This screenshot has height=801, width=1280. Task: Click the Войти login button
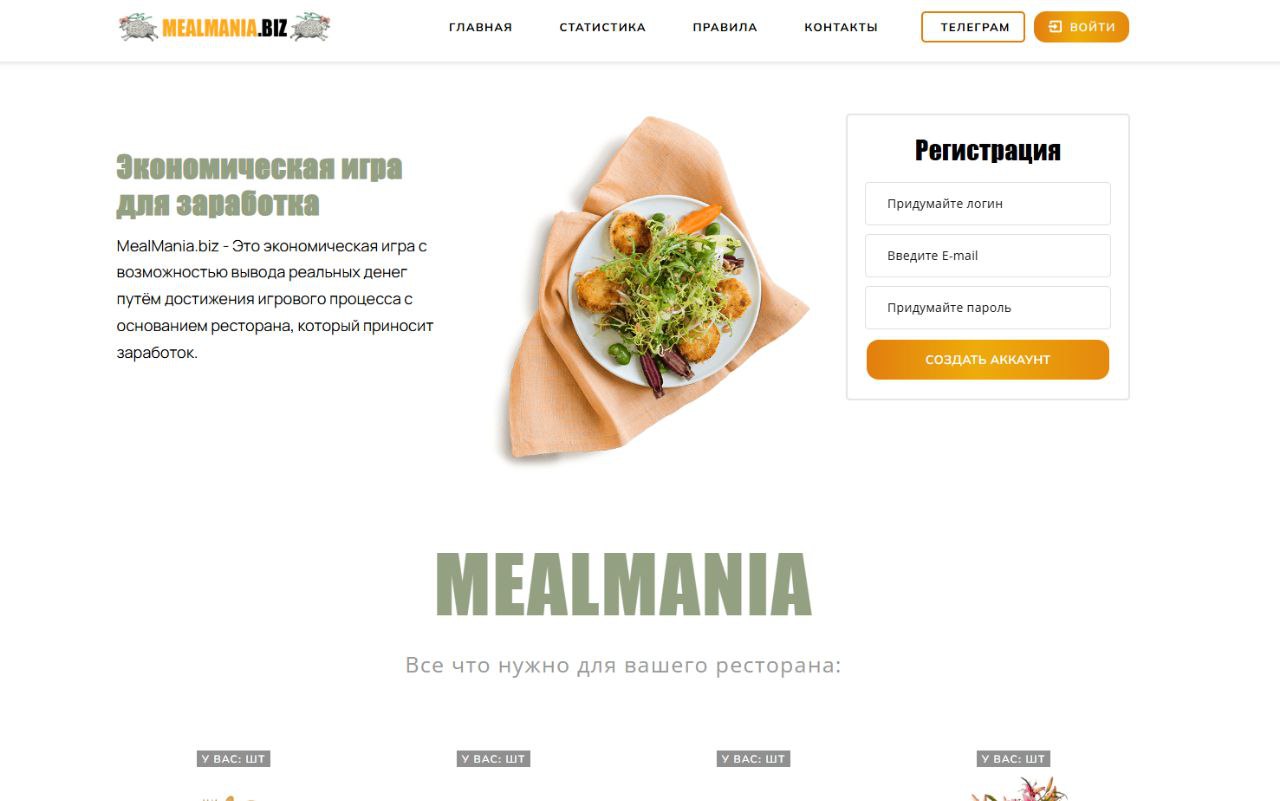pos(1081,27)
